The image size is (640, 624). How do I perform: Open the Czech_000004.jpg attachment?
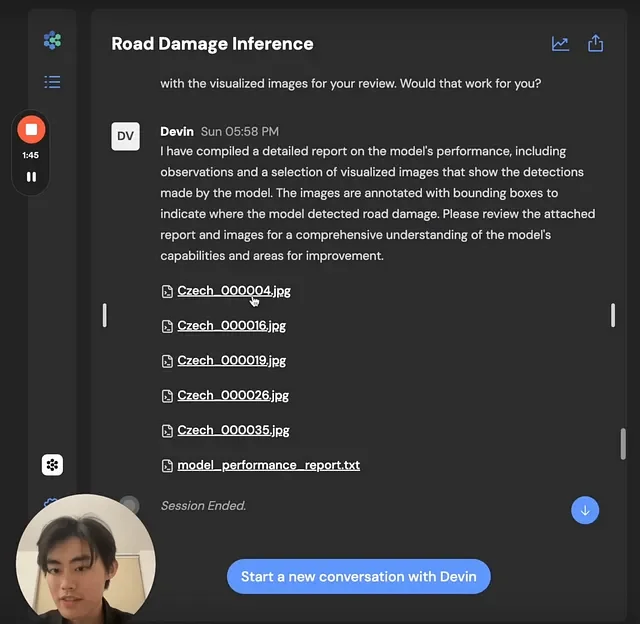tap(234, 291)
